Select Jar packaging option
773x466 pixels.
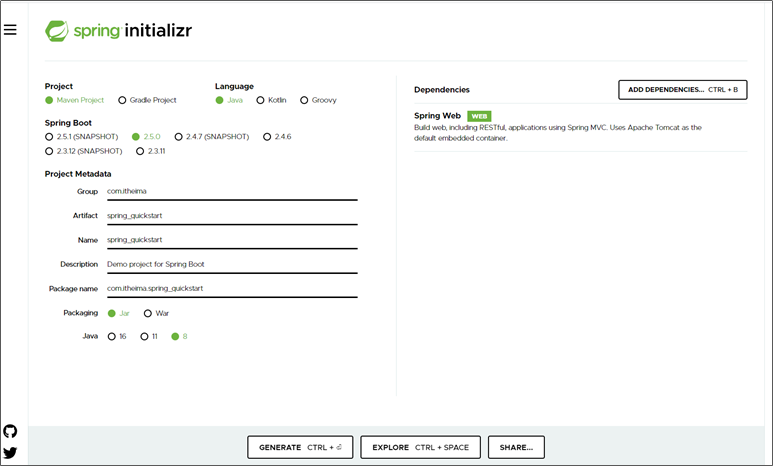click(x=111, y=313)
